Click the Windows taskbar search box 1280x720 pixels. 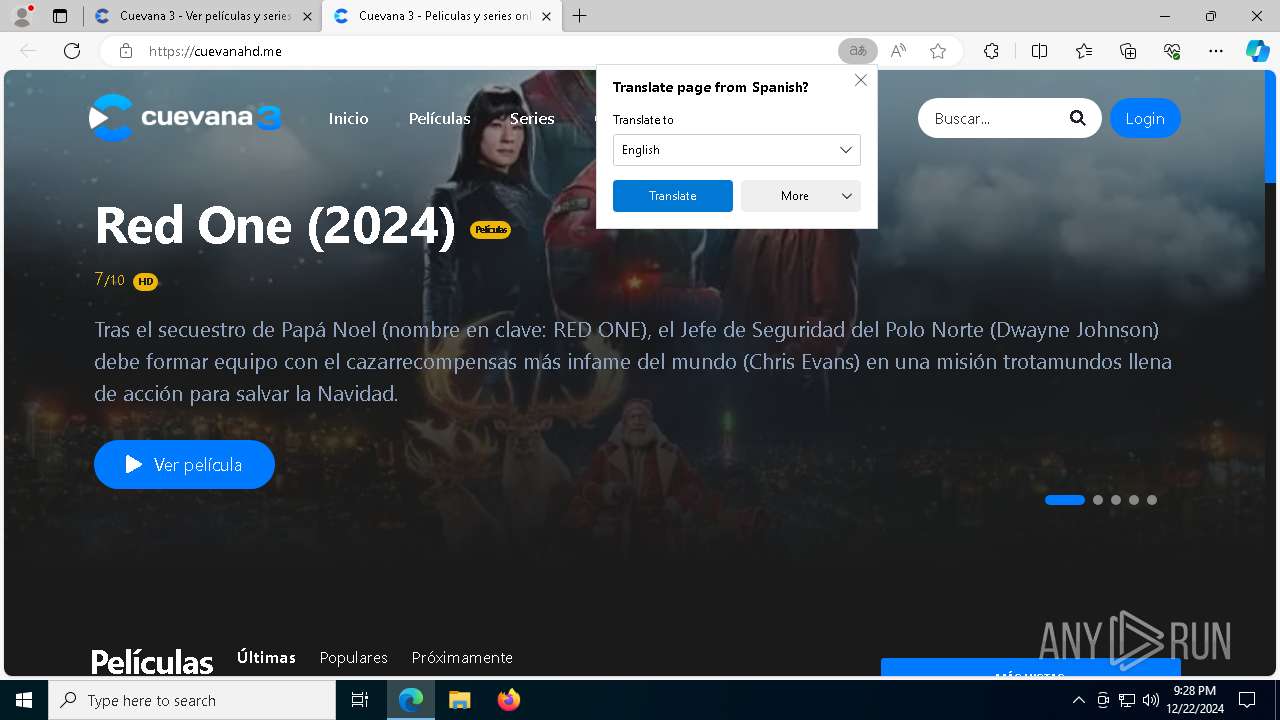pyautogui.click(x=192, y=700)
